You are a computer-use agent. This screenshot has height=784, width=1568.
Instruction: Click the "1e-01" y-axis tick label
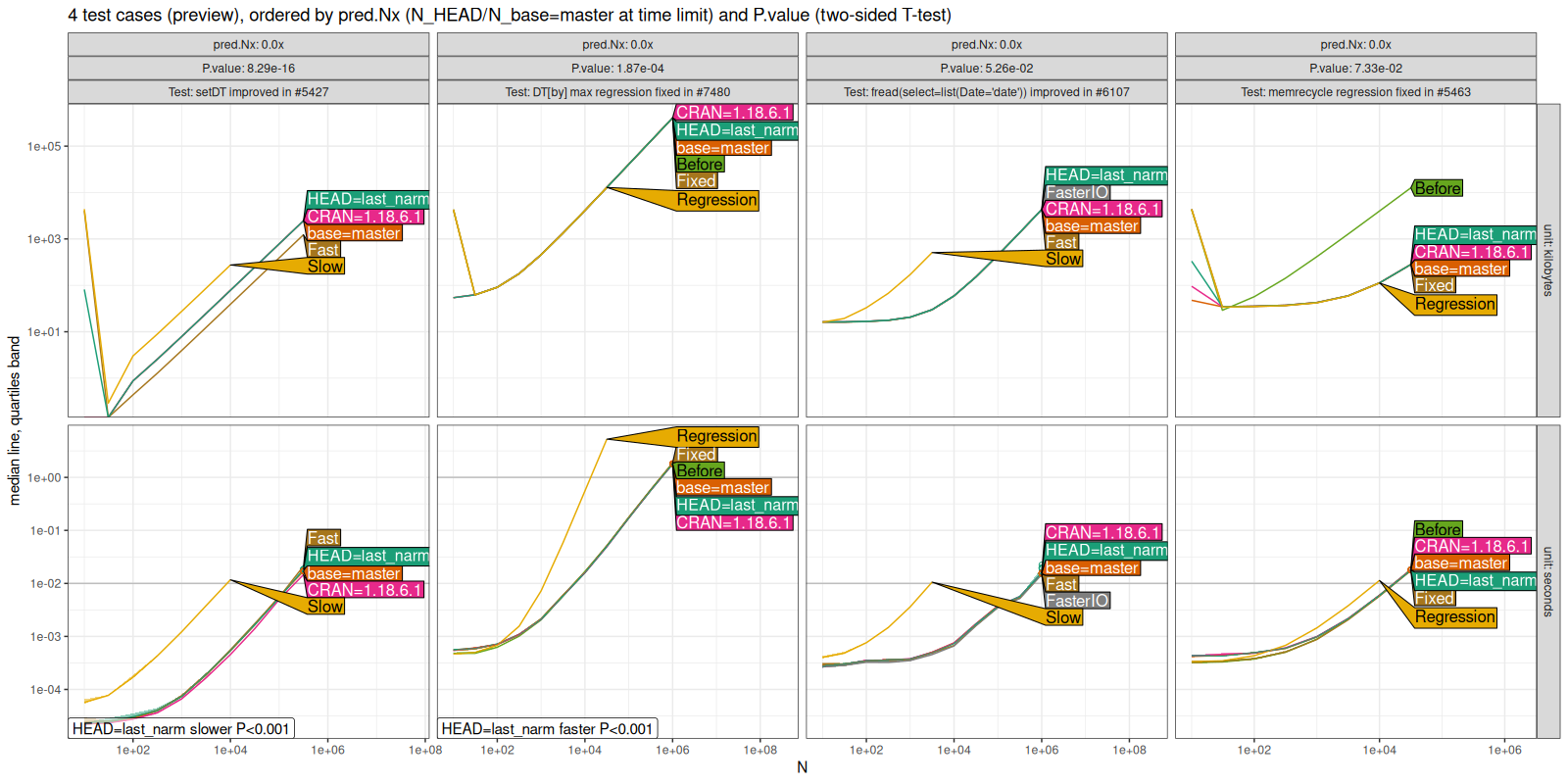coord(45,531)
